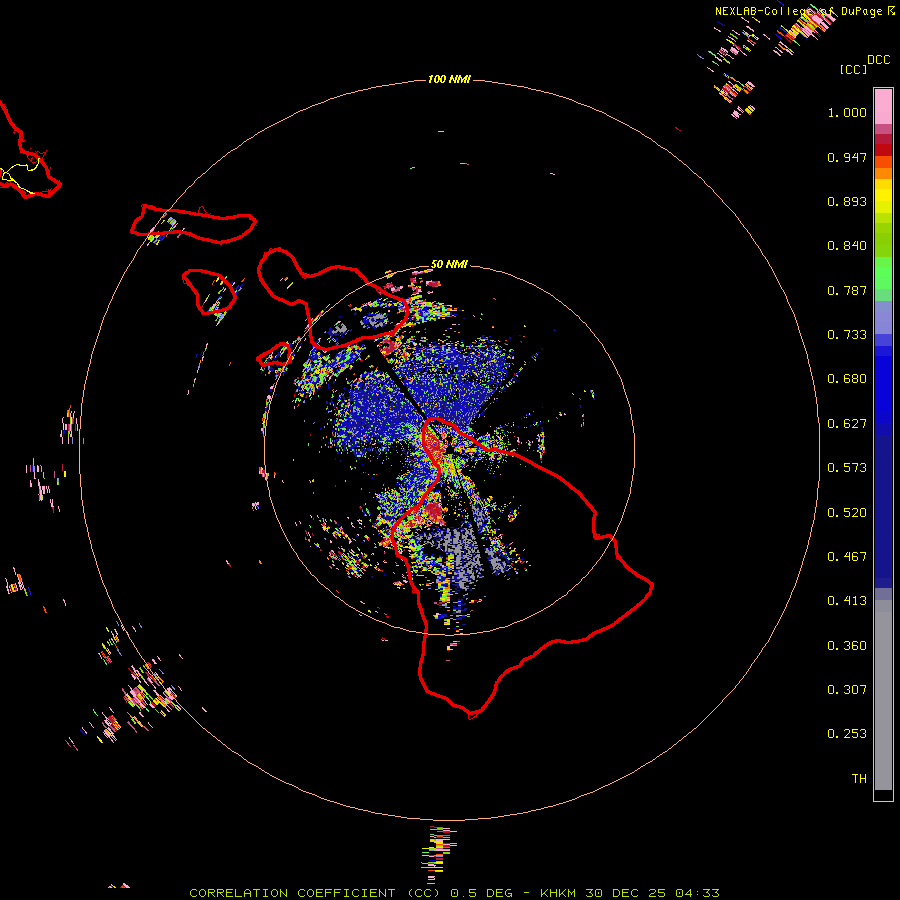Click the NEXLAB-College of DuPage watermark text
The image size is (900, 900).
tap(804, 11)
